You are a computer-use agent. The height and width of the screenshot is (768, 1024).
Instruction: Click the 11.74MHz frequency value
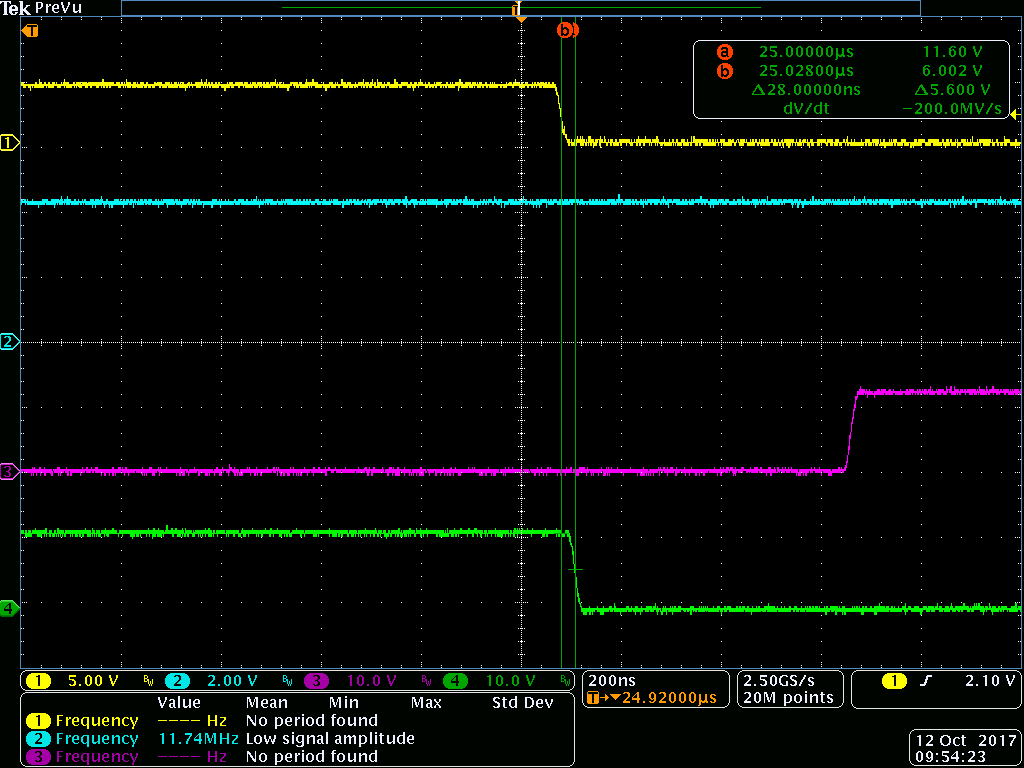coord(199,739)
